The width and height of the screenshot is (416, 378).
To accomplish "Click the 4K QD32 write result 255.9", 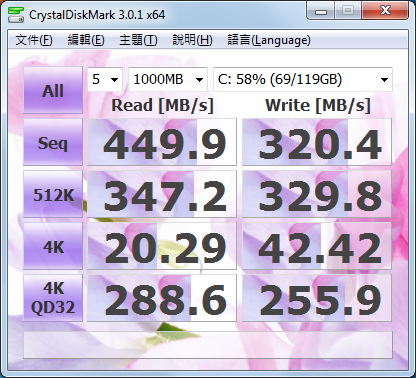I will 317,298.
